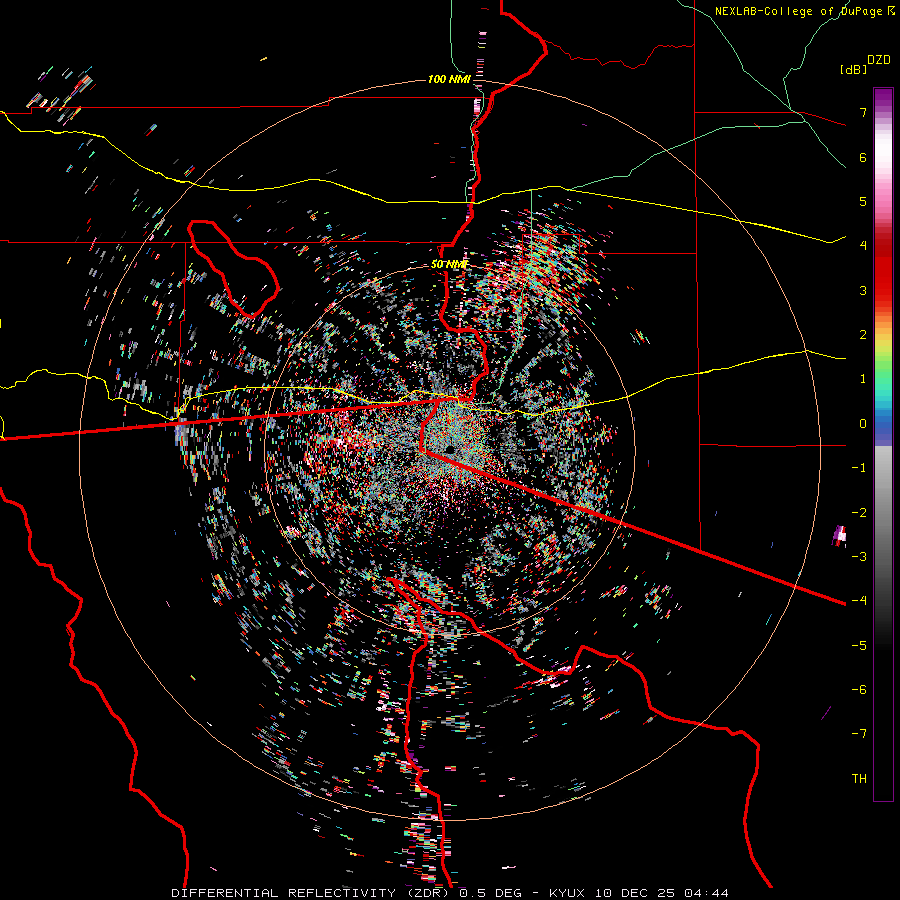Click the "04:44" timestamp
This screenshot has height=900, width=900.
pos(707,893)
